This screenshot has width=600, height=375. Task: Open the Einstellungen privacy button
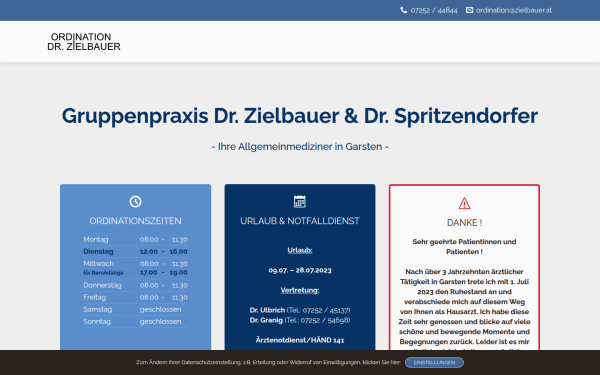[434, 362]
